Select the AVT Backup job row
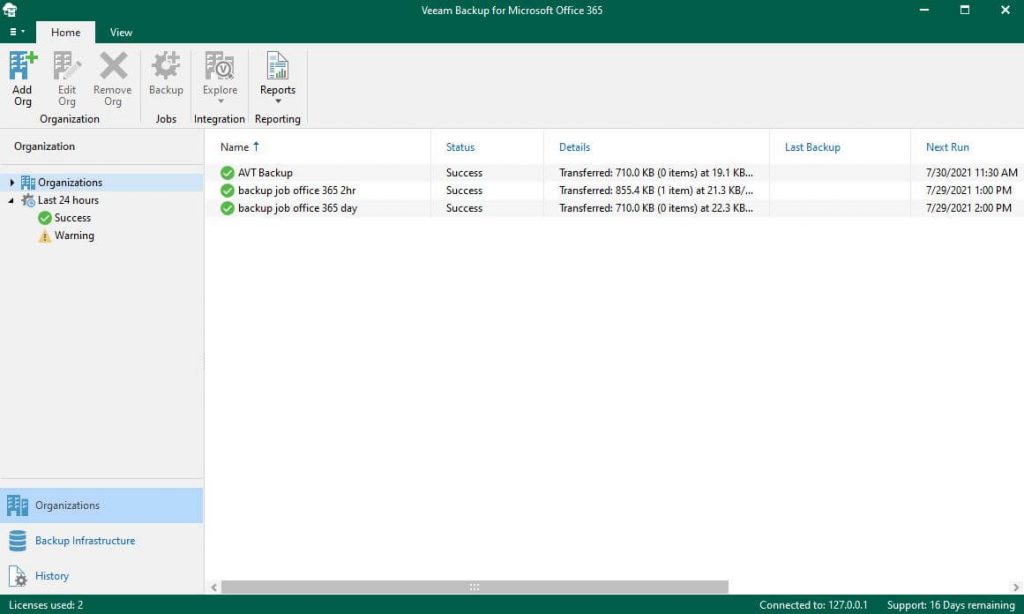Viewport: 1024px width, 614px height. coord(614,172)
